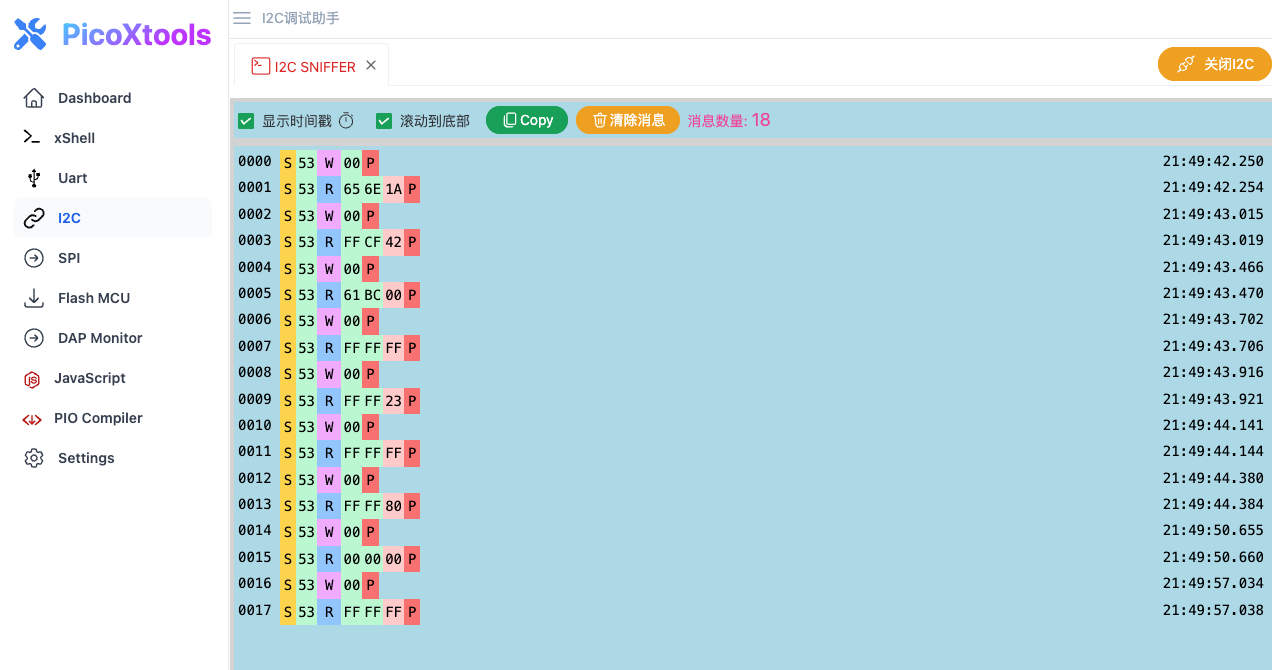Select the PIO Compiler code icon

point(32,419)
